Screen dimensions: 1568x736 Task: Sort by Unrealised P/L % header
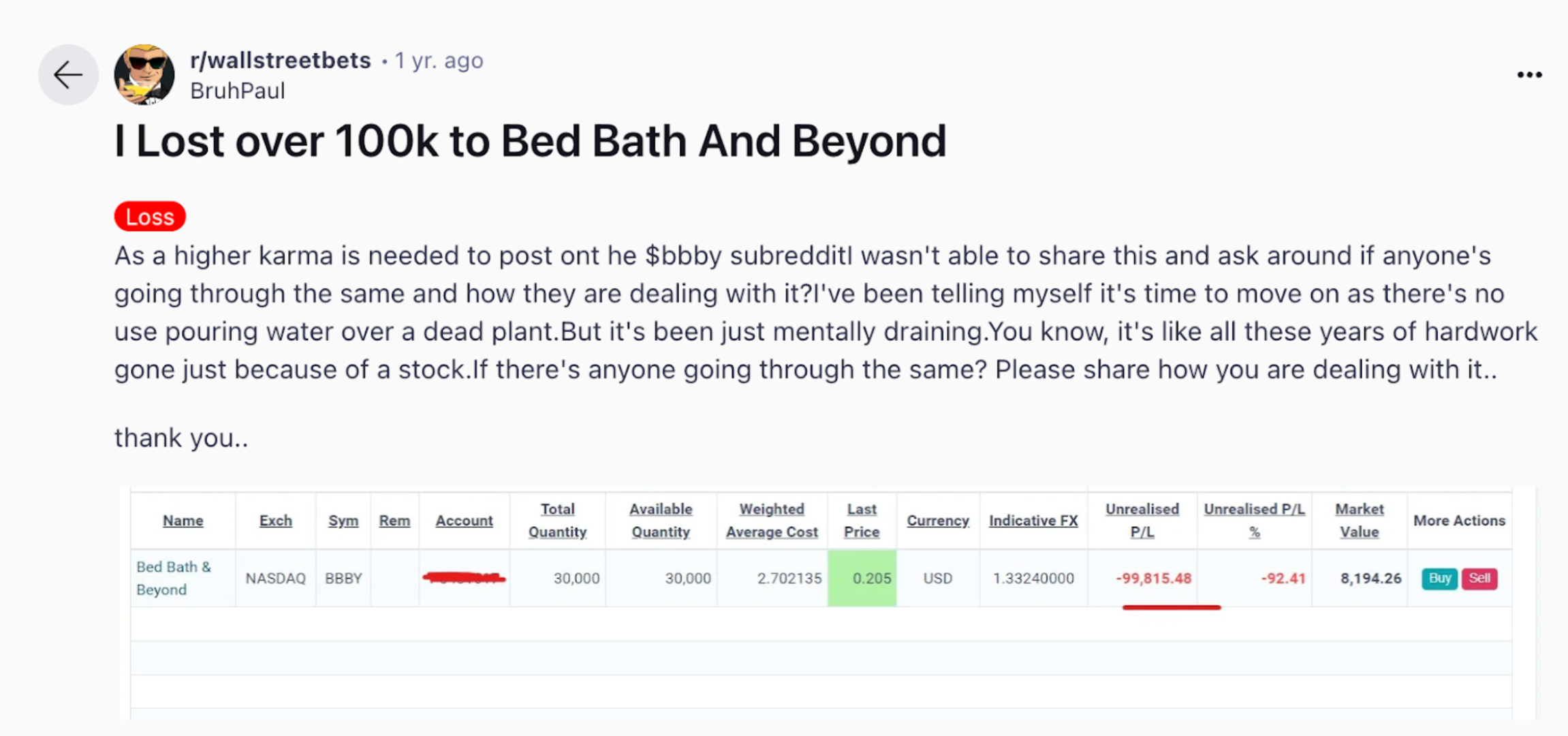click(x=1254, y=521)
